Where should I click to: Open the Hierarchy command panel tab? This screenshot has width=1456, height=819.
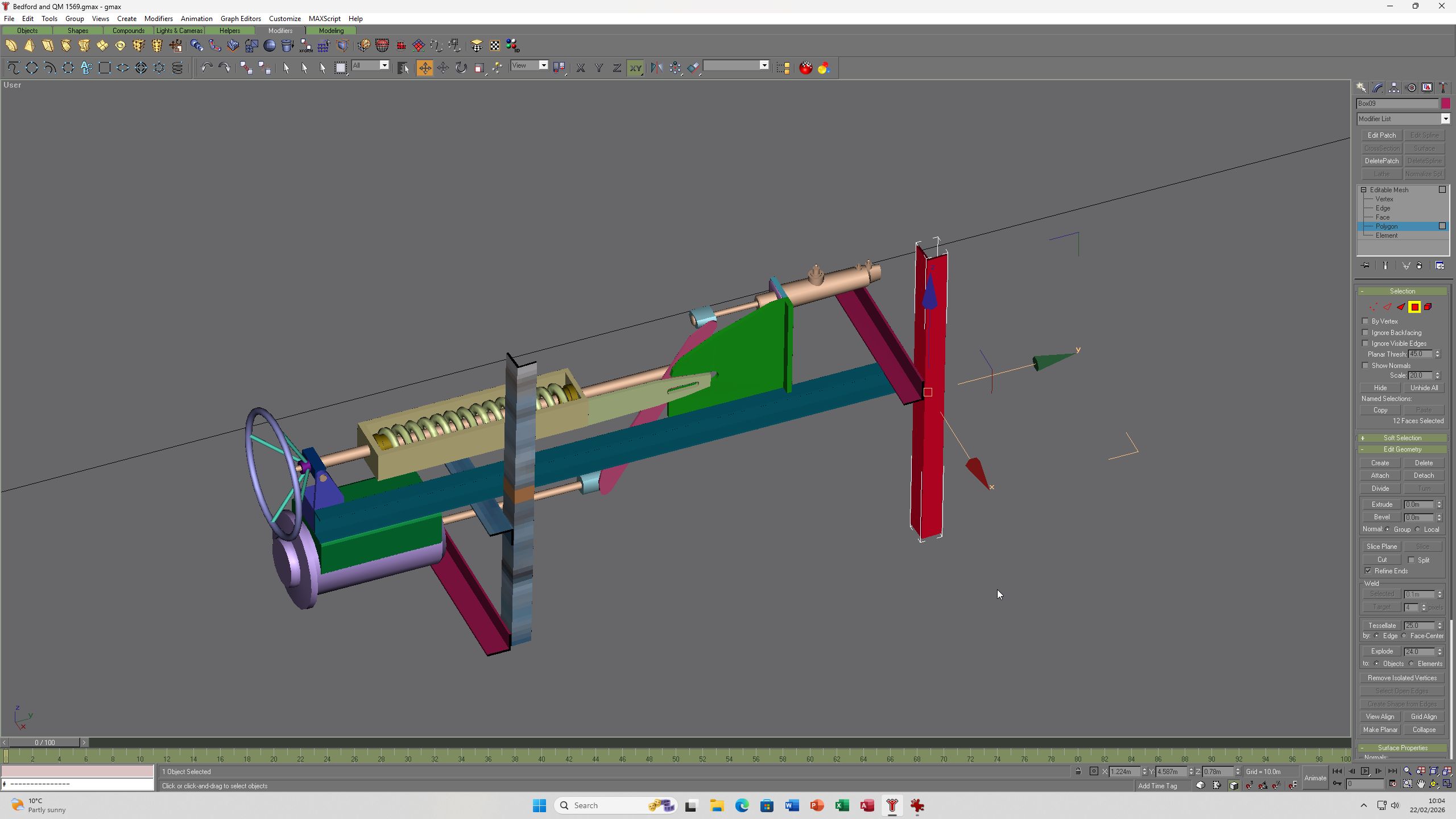(1394, 88)
